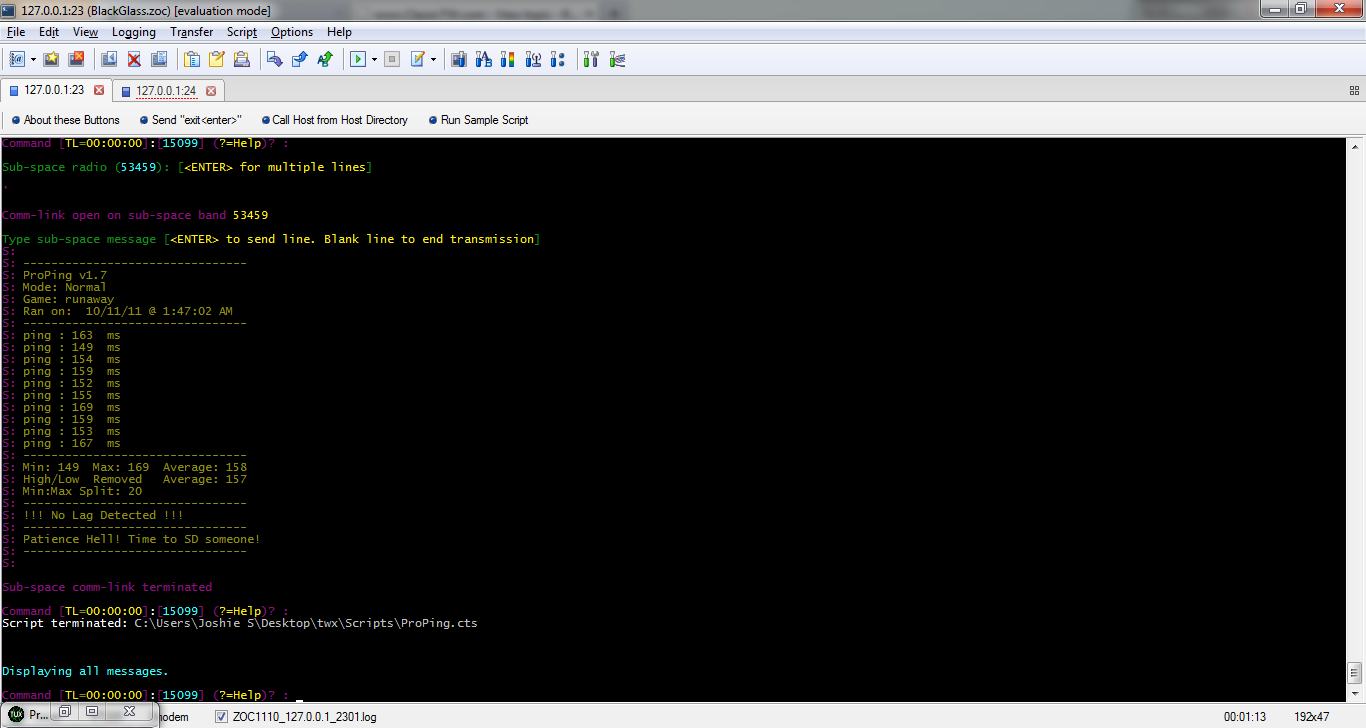Switch to the 127.0.0.1:24 session tab
This screenshot has height=728, width=1366.
(x=166, y=91)
